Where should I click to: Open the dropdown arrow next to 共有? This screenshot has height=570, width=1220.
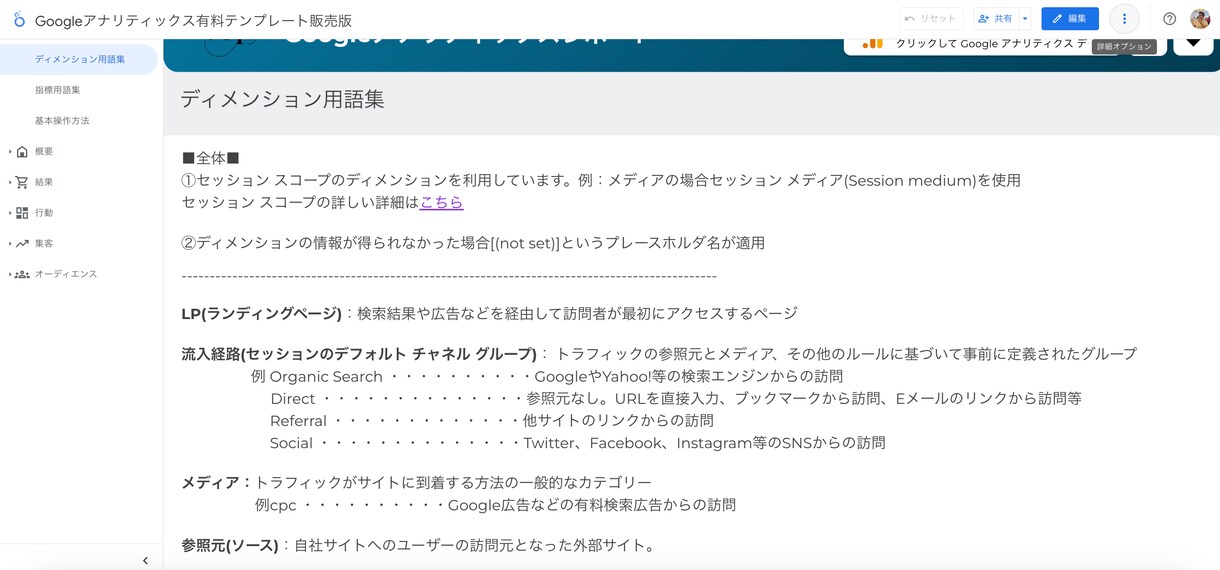pyautogui.click(x=1025, y=19)
